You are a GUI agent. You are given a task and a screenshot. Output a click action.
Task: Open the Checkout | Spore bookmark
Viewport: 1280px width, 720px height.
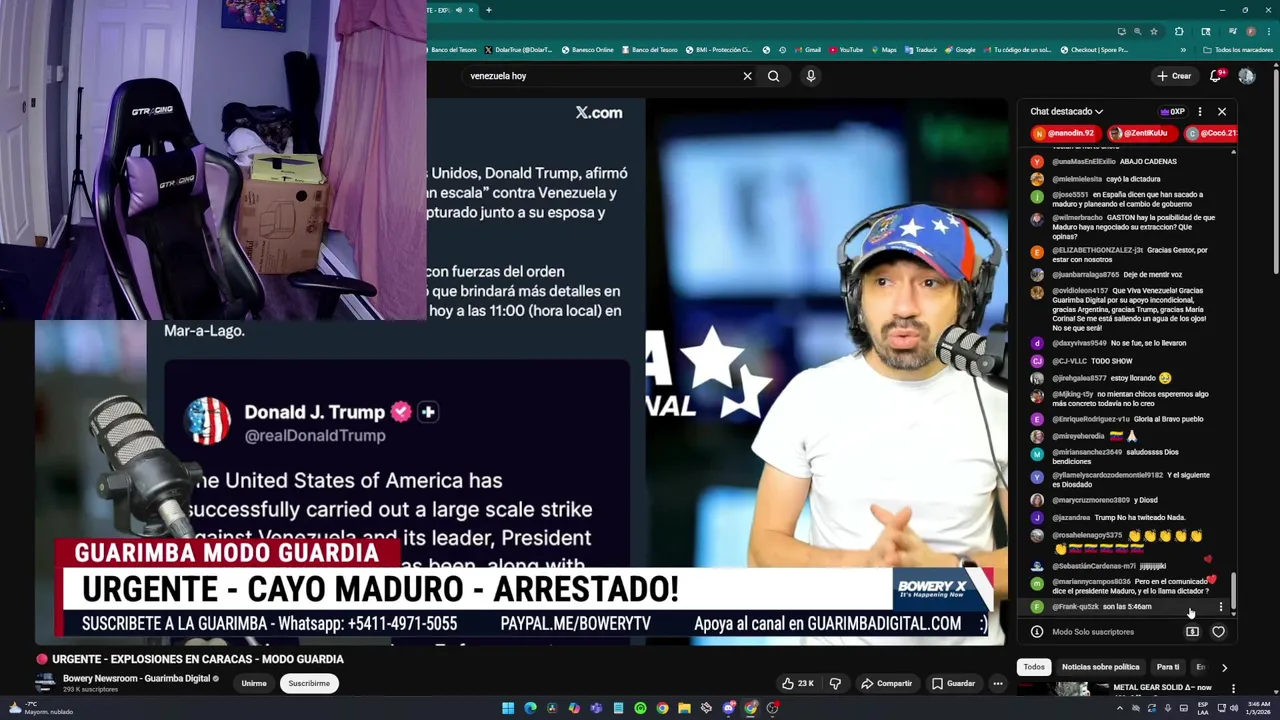click(x=1094, y=50)
